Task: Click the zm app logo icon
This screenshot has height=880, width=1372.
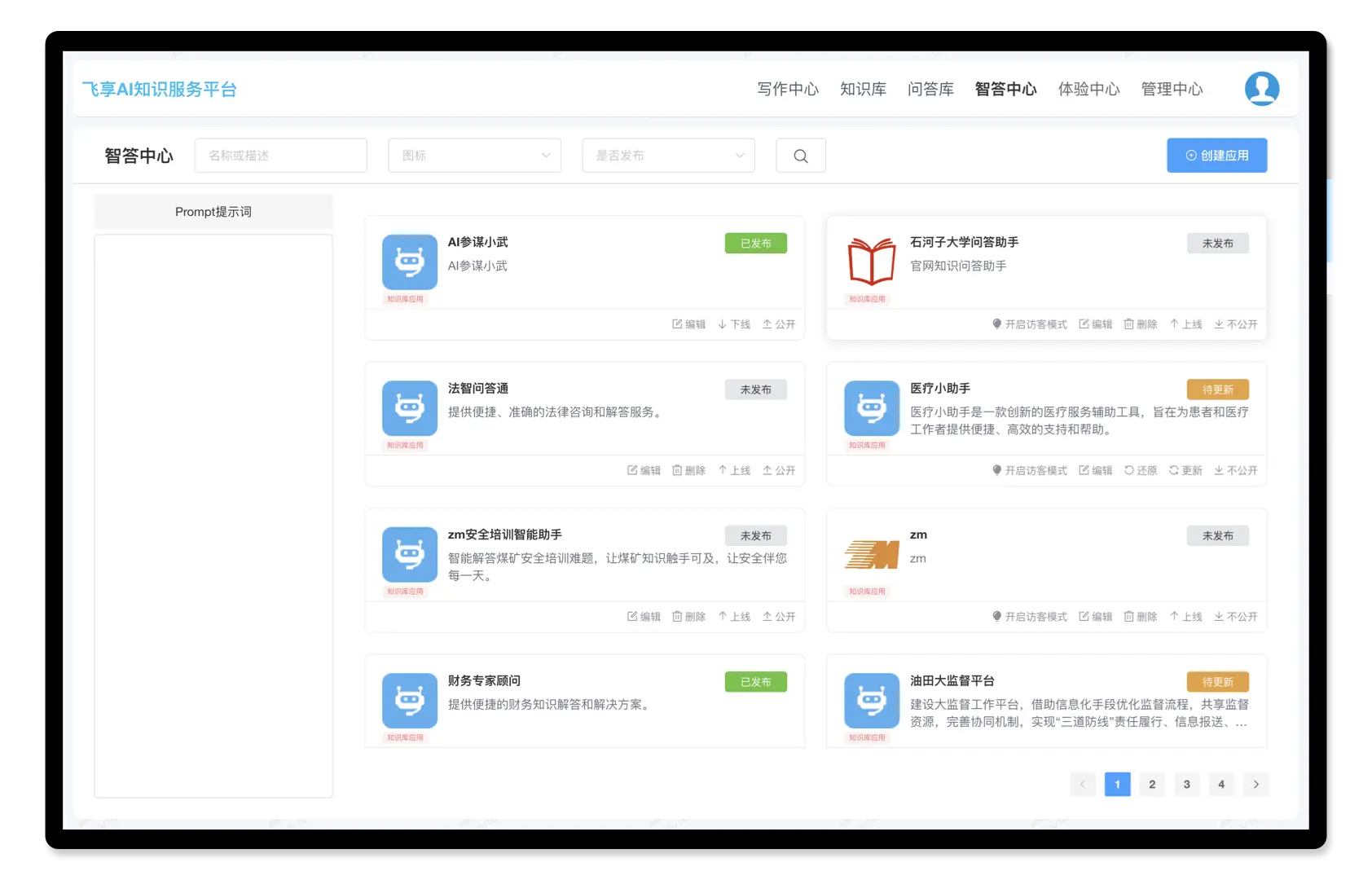Action: point(871,555)
